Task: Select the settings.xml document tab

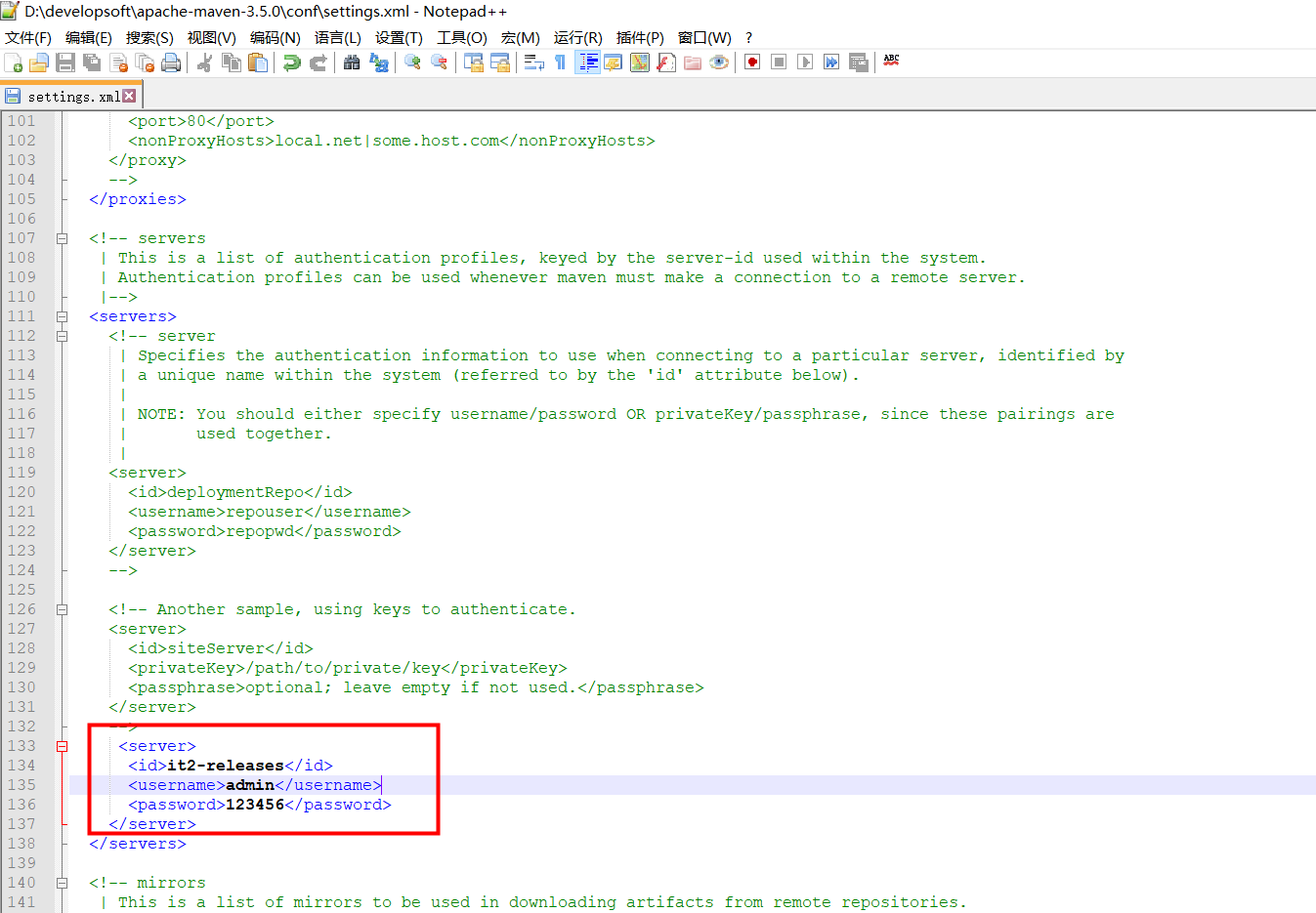Action: 72,96
